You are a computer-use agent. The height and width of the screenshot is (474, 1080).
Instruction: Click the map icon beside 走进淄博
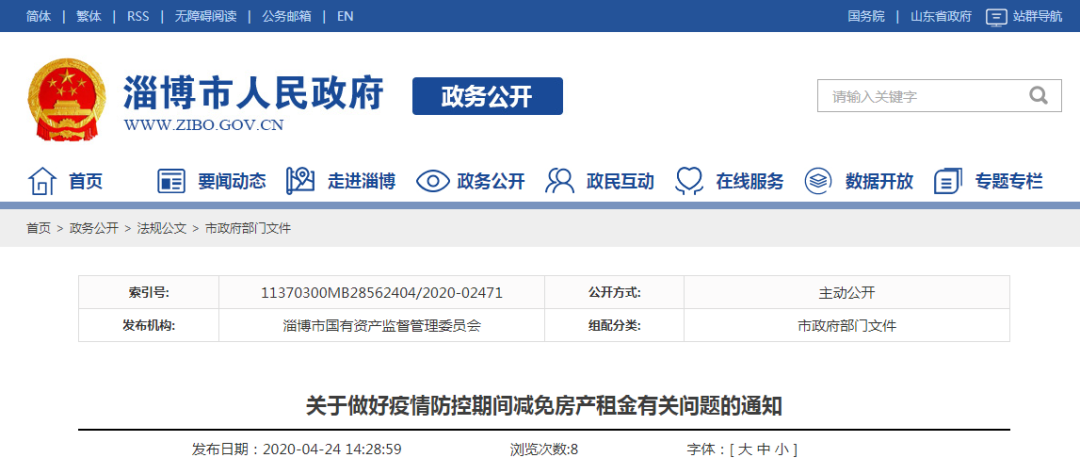click(x=300, y=181)
